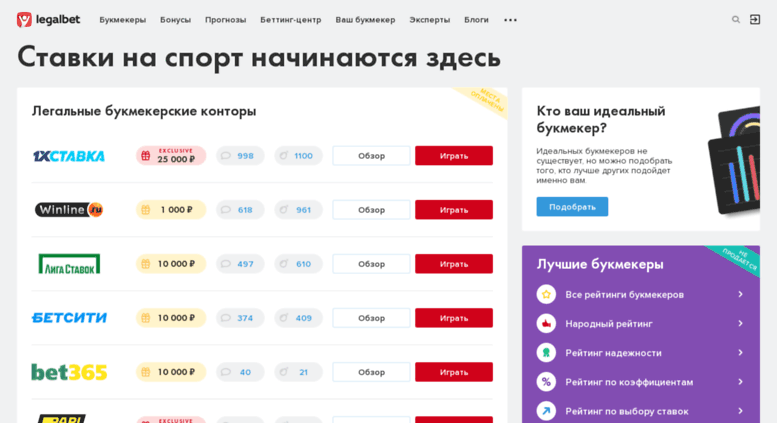The height and width of the screenshot is (423, 777).
Task: Open Рейтинг по выбору ставок link
Action: tap(627, 411)
